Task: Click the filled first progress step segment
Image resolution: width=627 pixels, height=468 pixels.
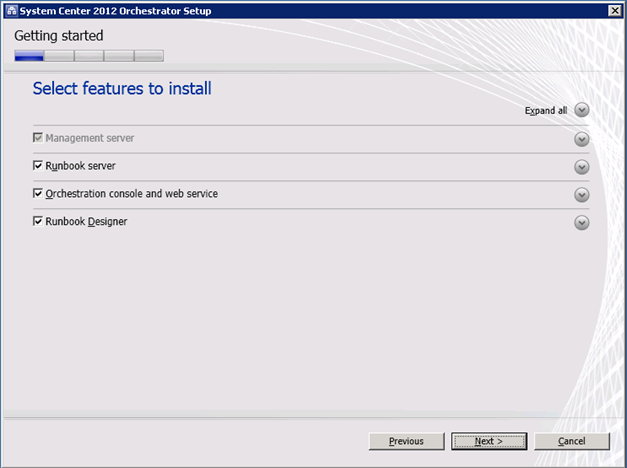Action: (x=29, y=56)
